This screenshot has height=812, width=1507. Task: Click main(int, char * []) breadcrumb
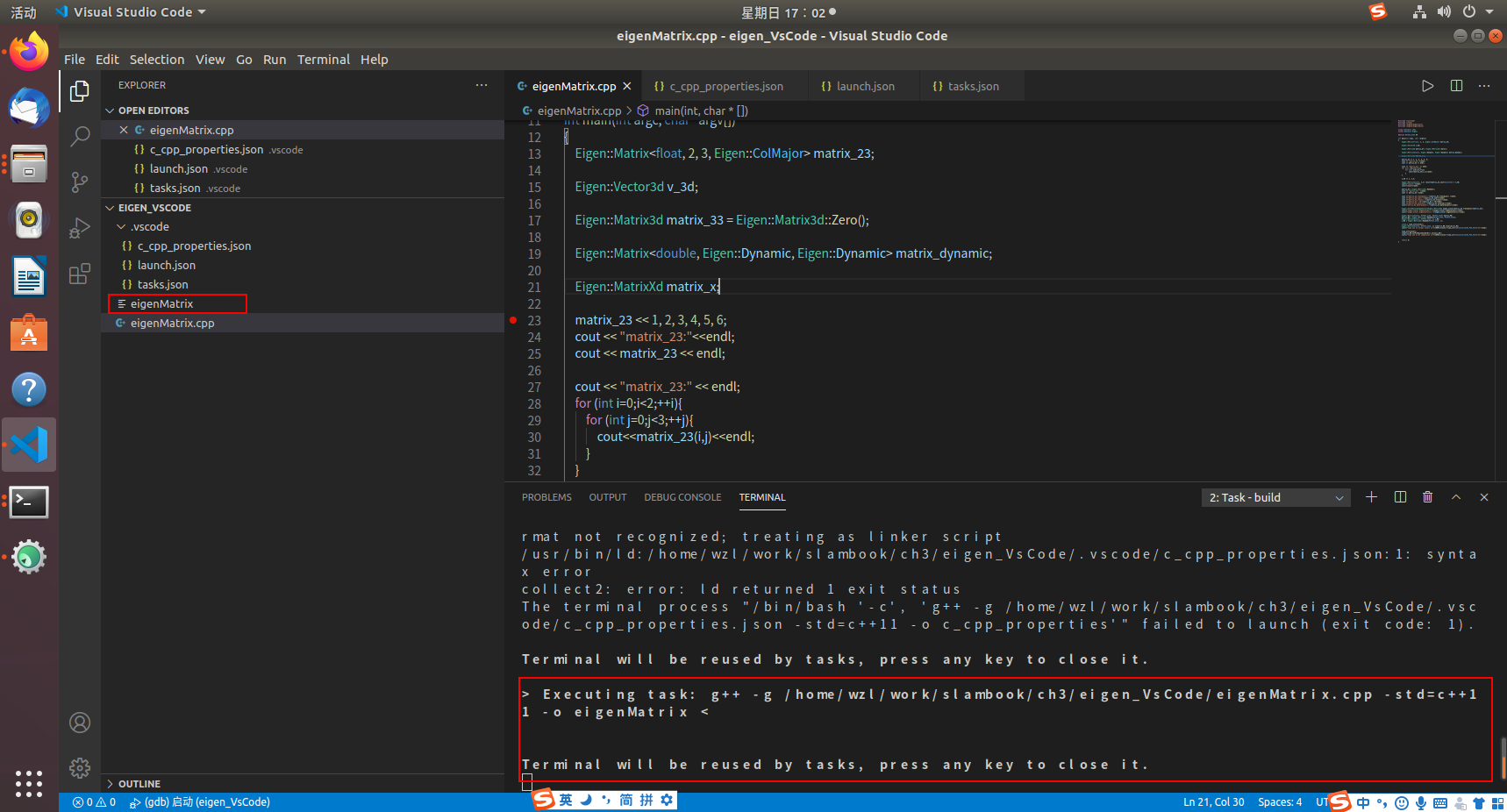click(x=692, y=110)
